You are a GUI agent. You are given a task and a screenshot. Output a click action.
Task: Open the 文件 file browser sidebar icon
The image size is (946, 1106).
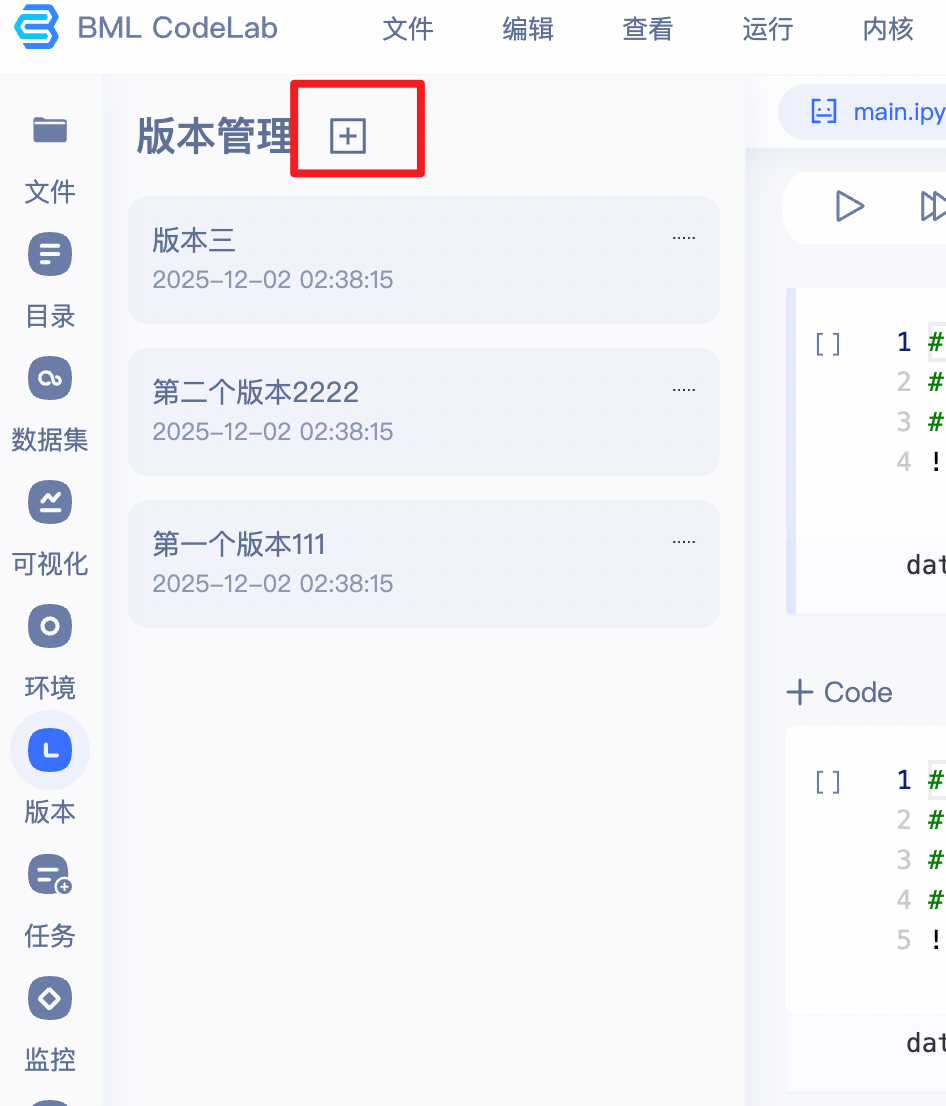click(x=49, y=130)
